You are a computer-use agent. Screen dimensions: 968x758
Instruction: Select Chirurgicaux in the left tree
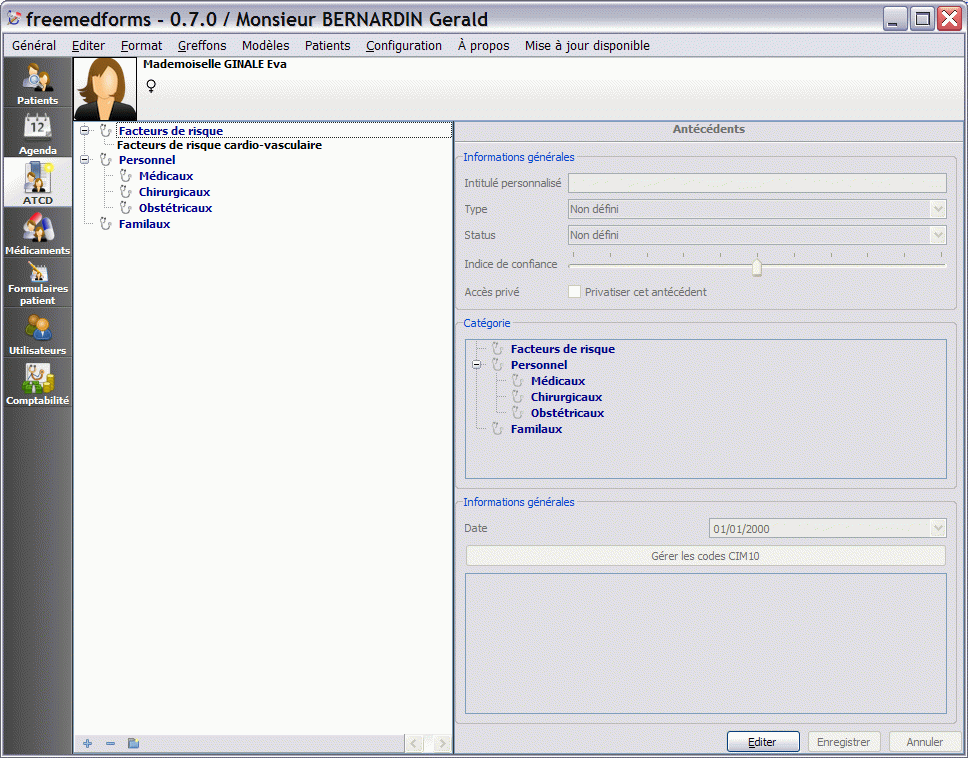[x=174, y=192]
